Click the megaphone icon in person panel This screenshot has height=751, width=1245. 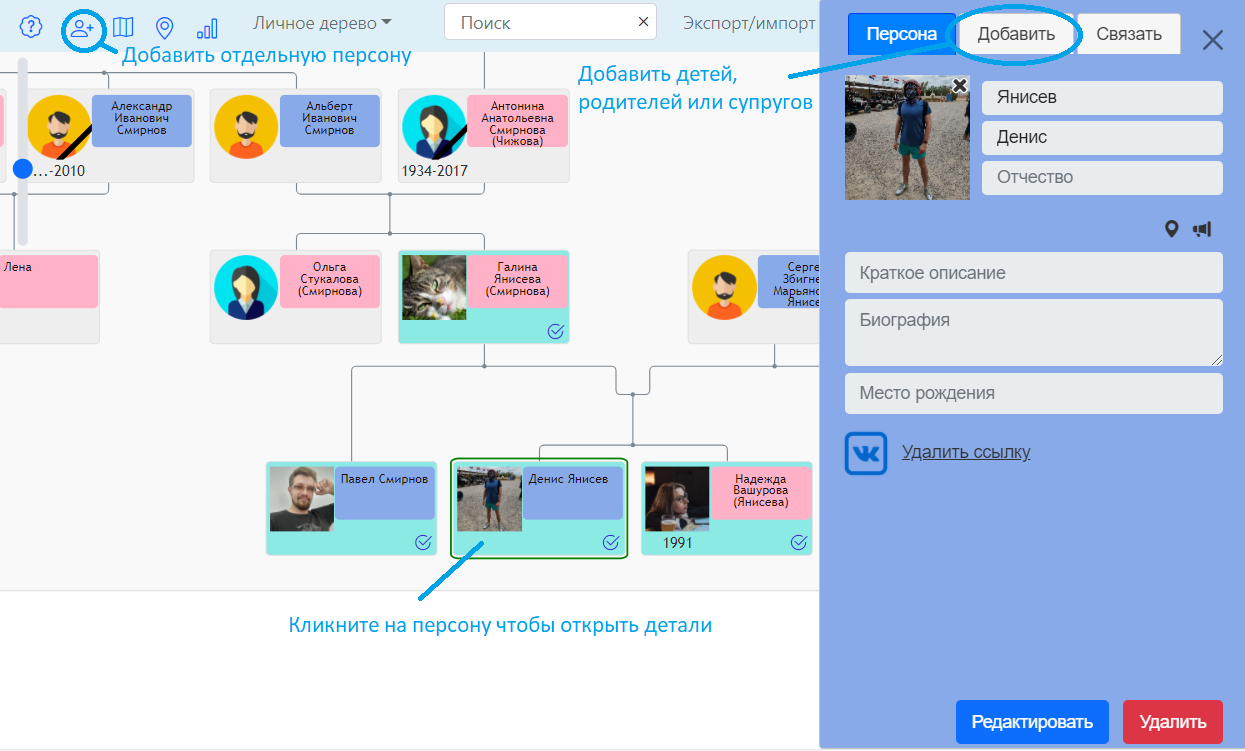[1202, 229]
